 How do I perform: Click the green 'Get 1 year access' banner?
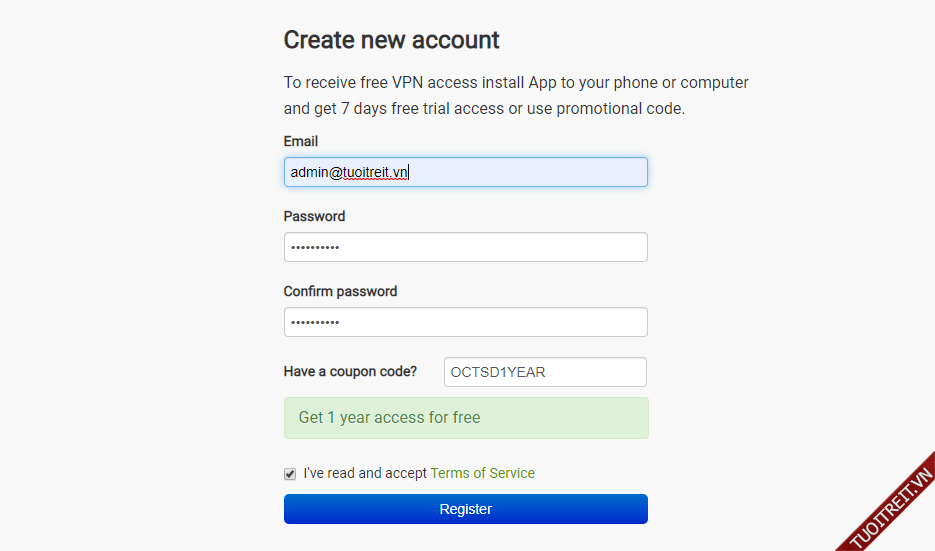click(465, 418)
